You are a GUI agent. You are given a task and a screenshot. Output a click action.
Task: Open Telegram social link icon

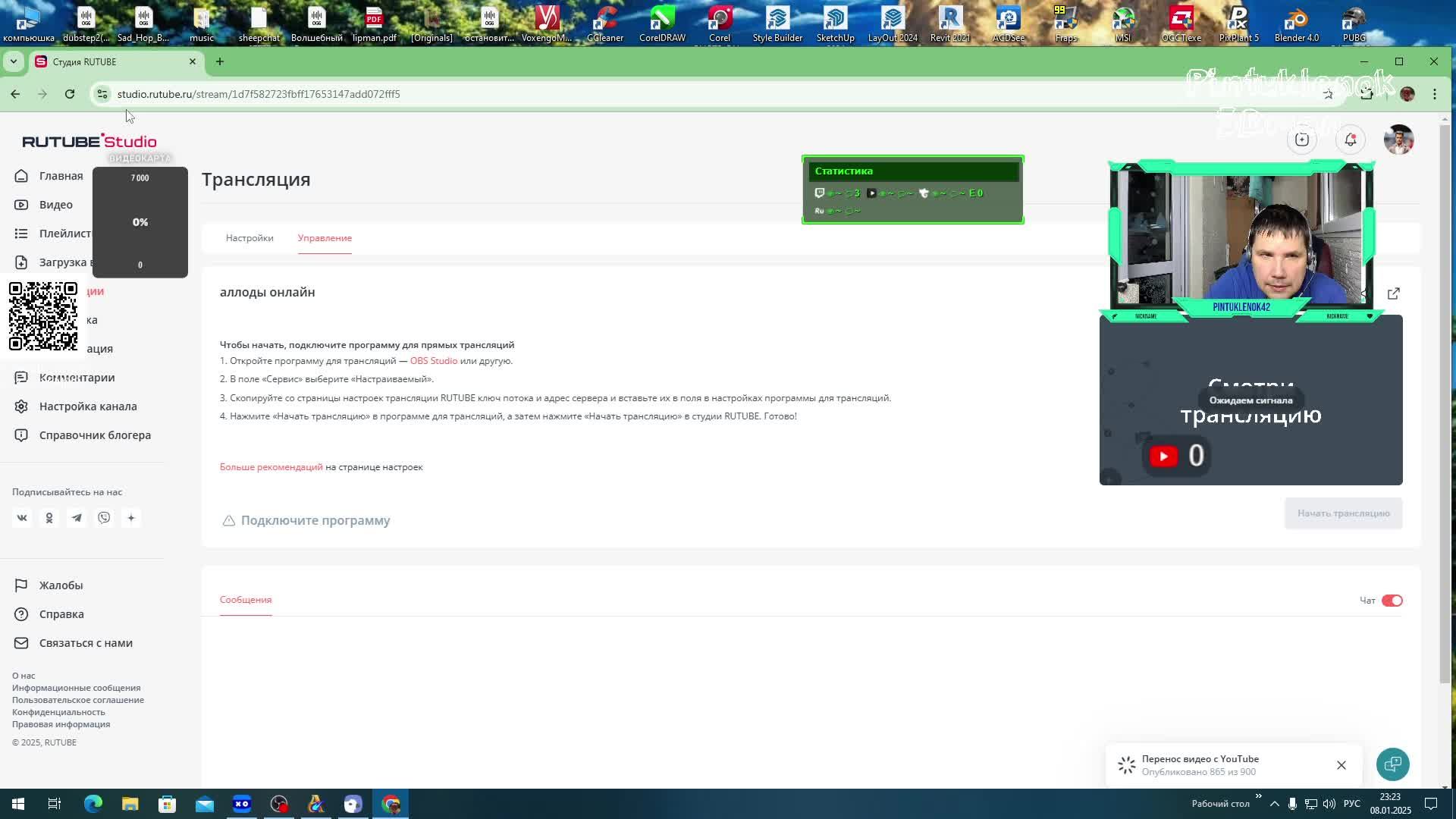(77, 518)
